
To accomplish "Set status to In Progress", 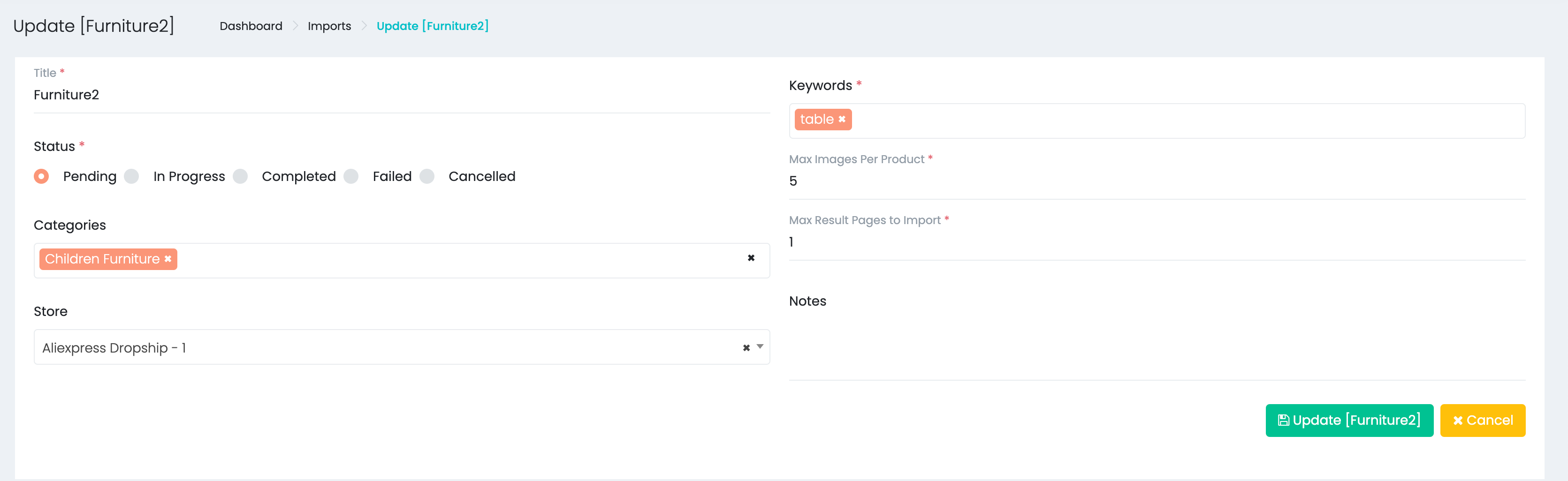I will point(131,176).
